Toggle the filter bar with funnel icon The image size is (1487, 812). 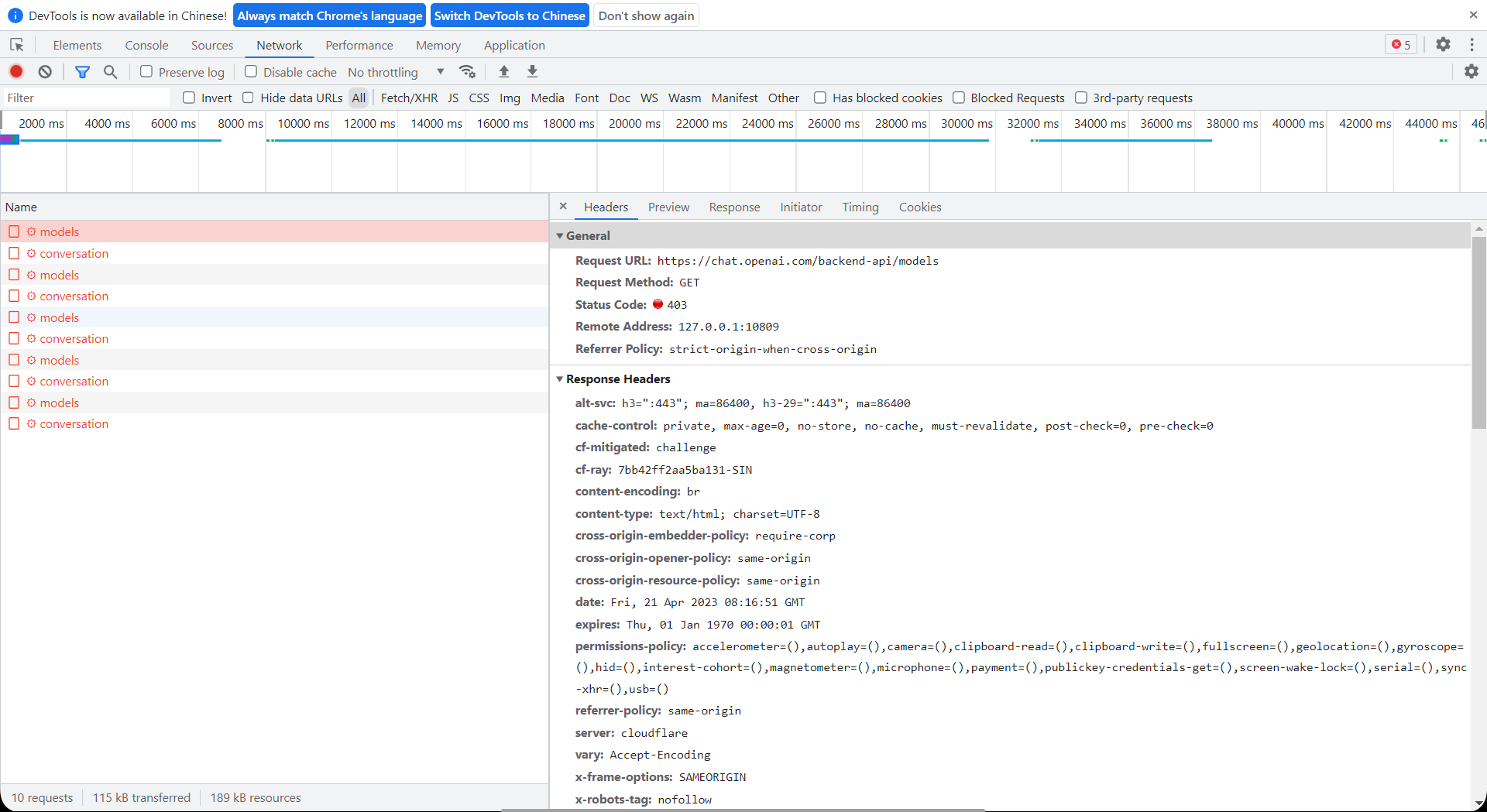click(x=83, y=71)
